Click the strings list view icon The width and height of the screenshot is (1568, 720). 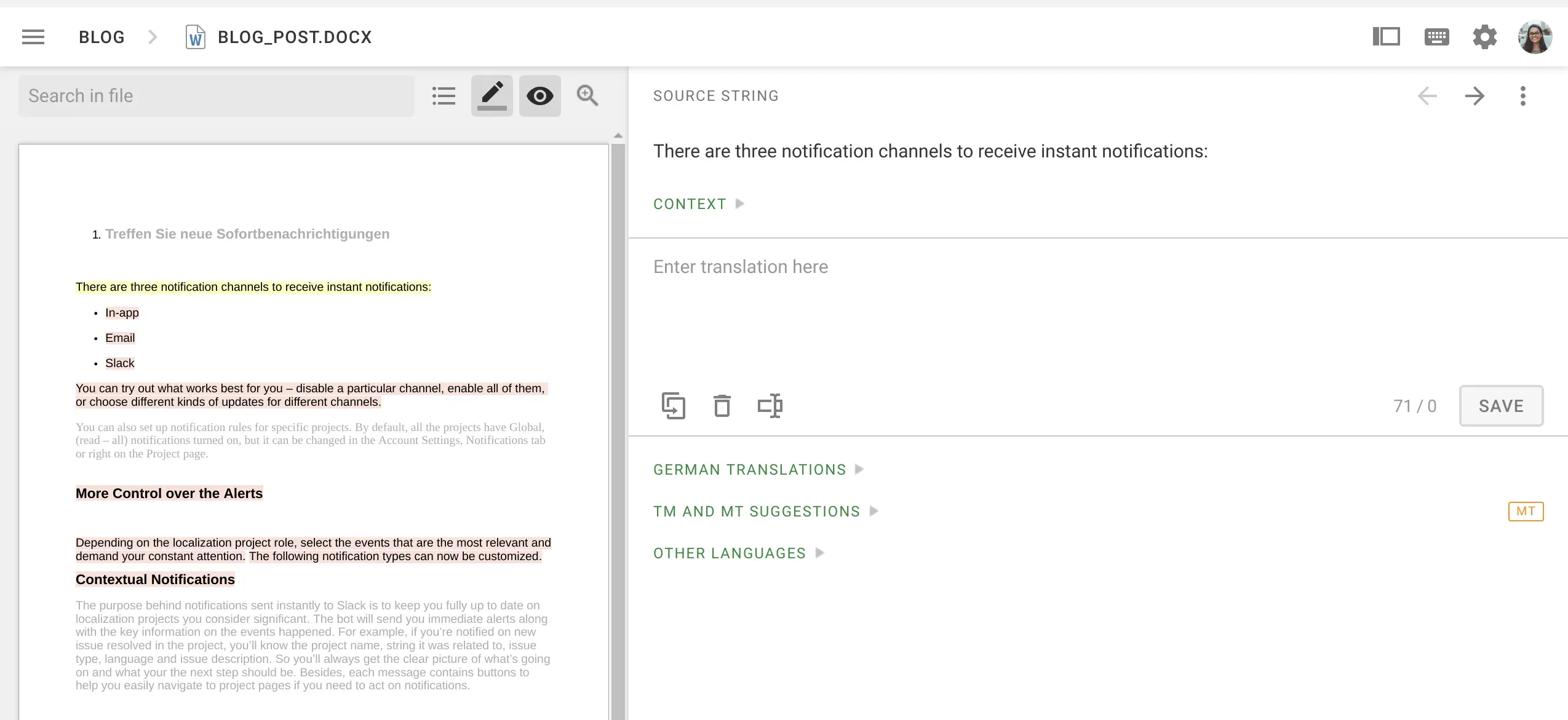444,96
